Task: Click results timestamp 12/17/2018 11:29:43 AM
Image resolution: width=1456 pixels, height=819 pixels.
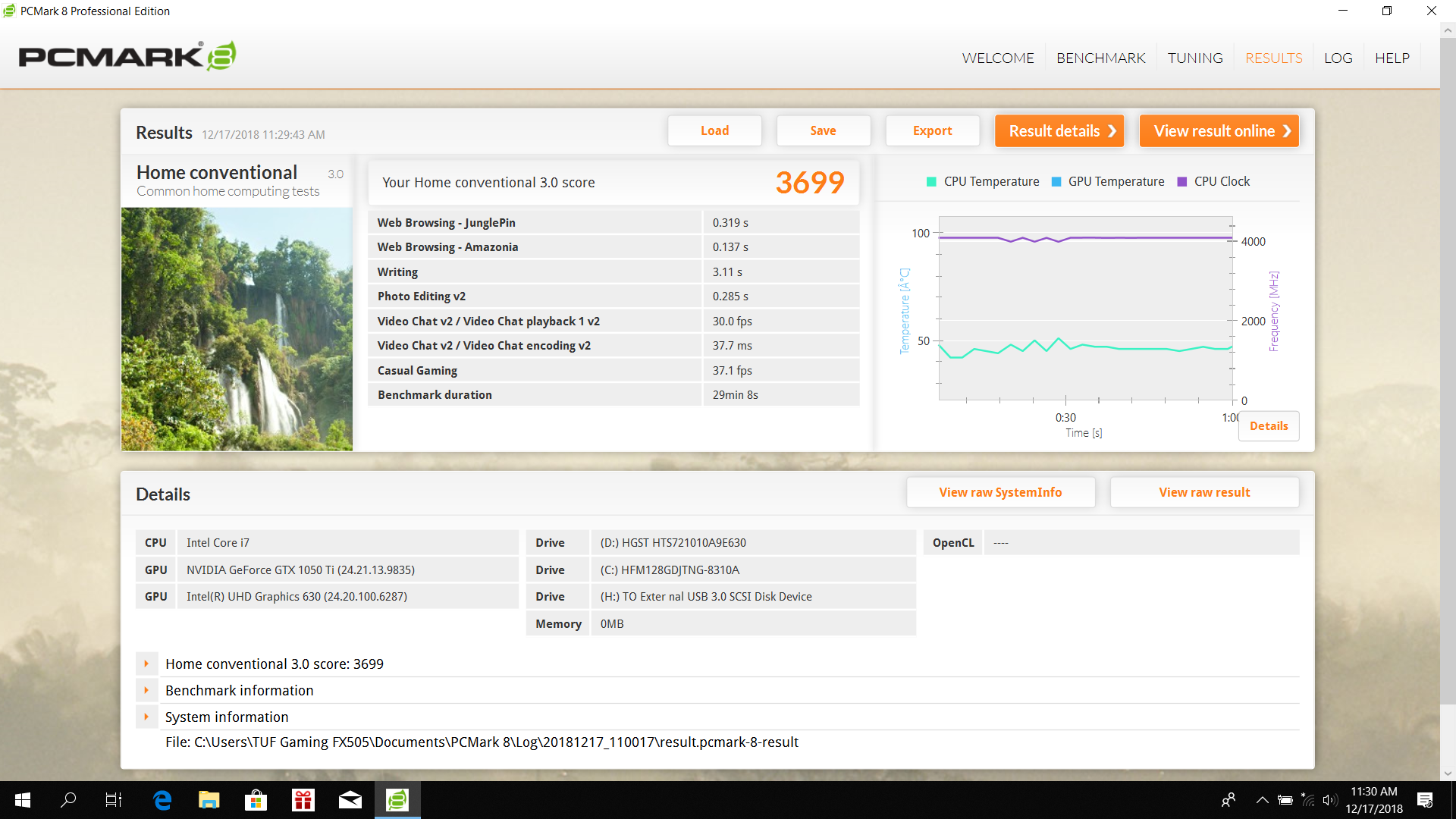Action: click(263, 135)
